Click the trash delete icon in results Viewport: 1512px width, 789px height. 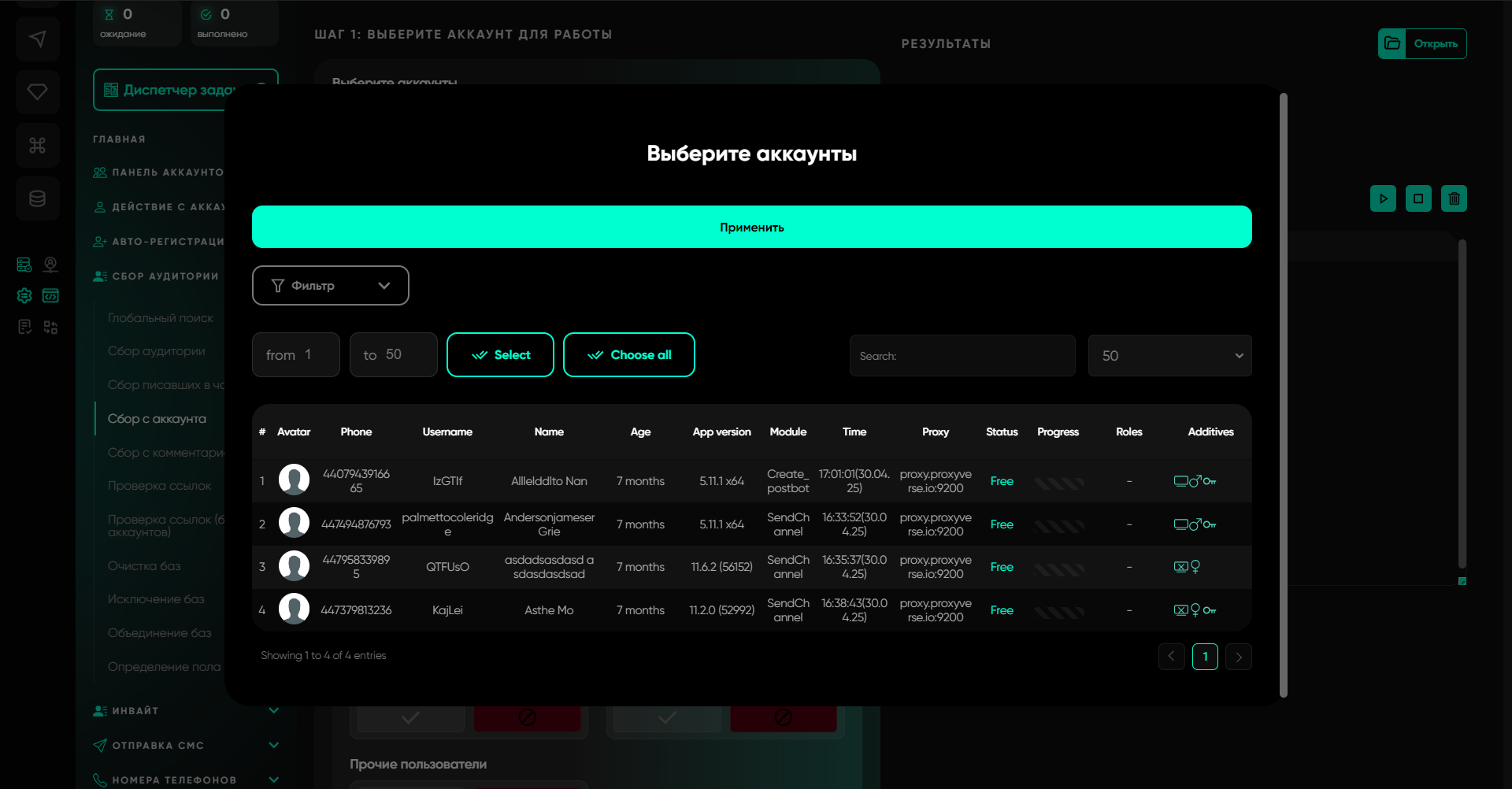pyautogui.click(x=1454, y=198)
